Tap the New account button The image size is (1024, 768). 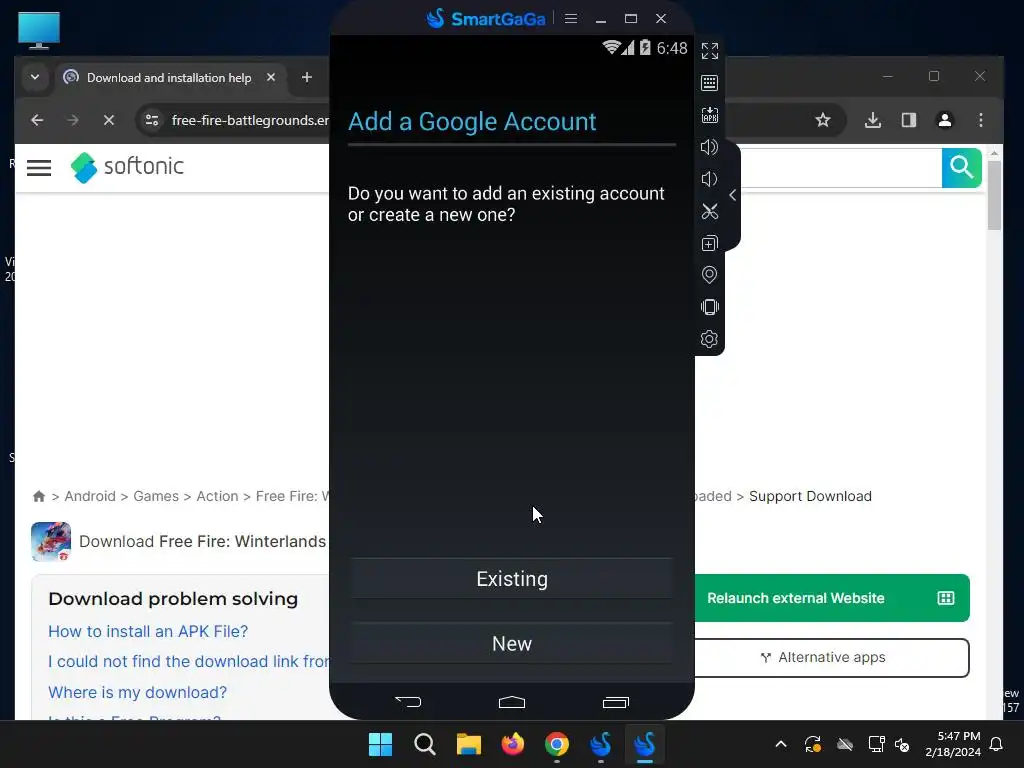coord(512,643)
